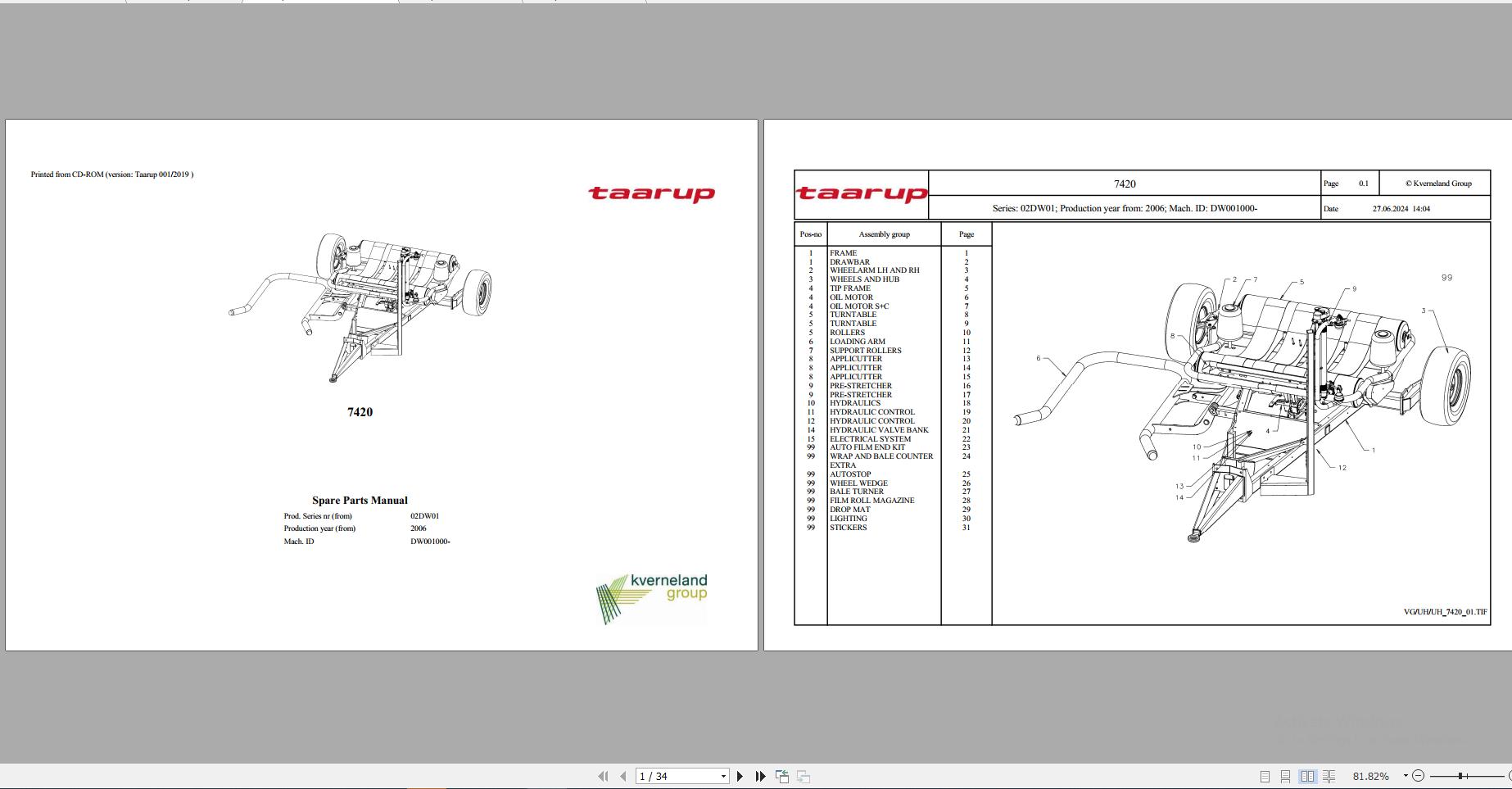This screenshot has width=1512, height=789.
Task: Click AUTO FILM END KIT entry
Action: 867,447
